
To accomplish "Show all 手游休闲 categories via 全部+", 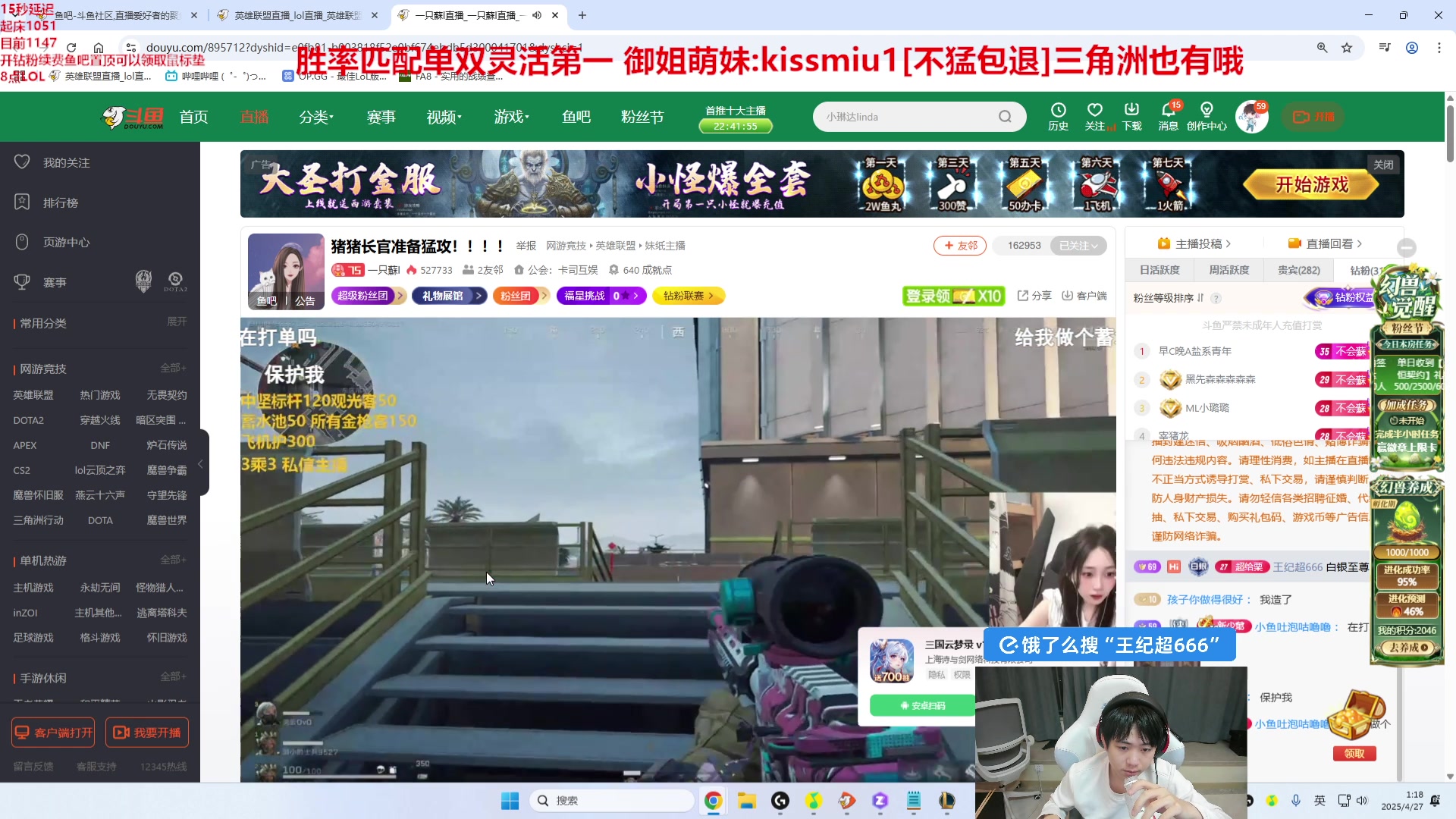I will click(x=174, y=676).
